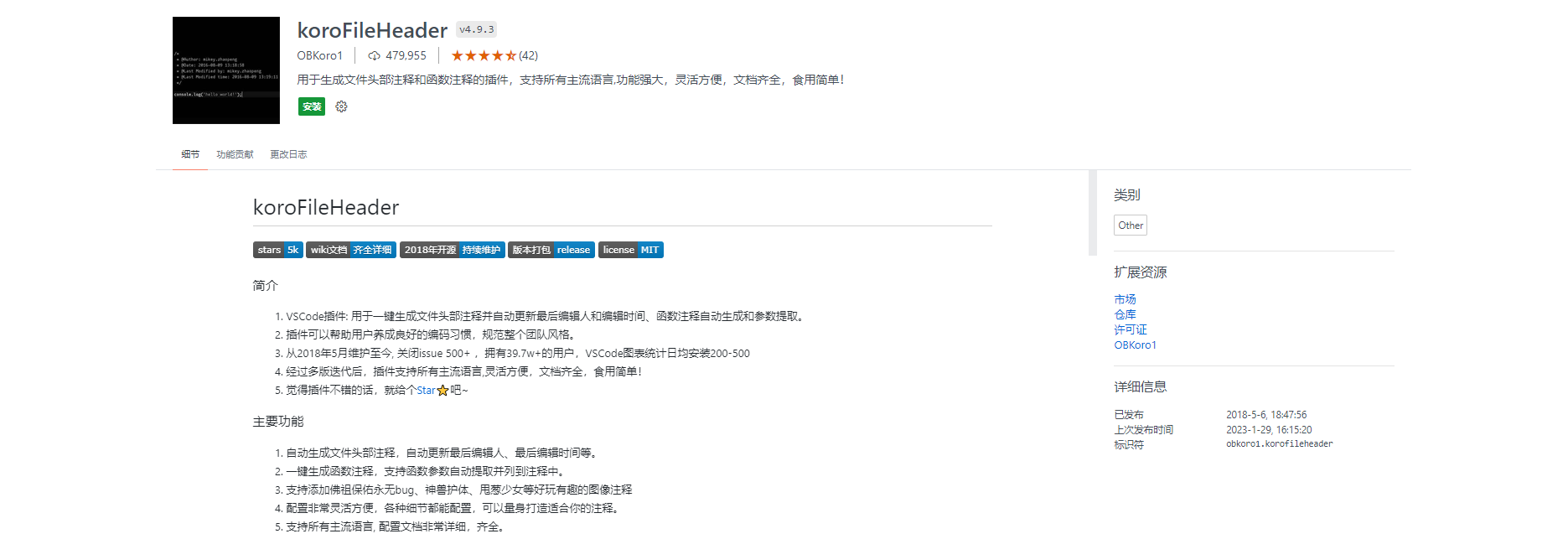This screenshot has width=1568, height=539.
Task: Click the gear manage icon beside install
Action: point(341,106)
